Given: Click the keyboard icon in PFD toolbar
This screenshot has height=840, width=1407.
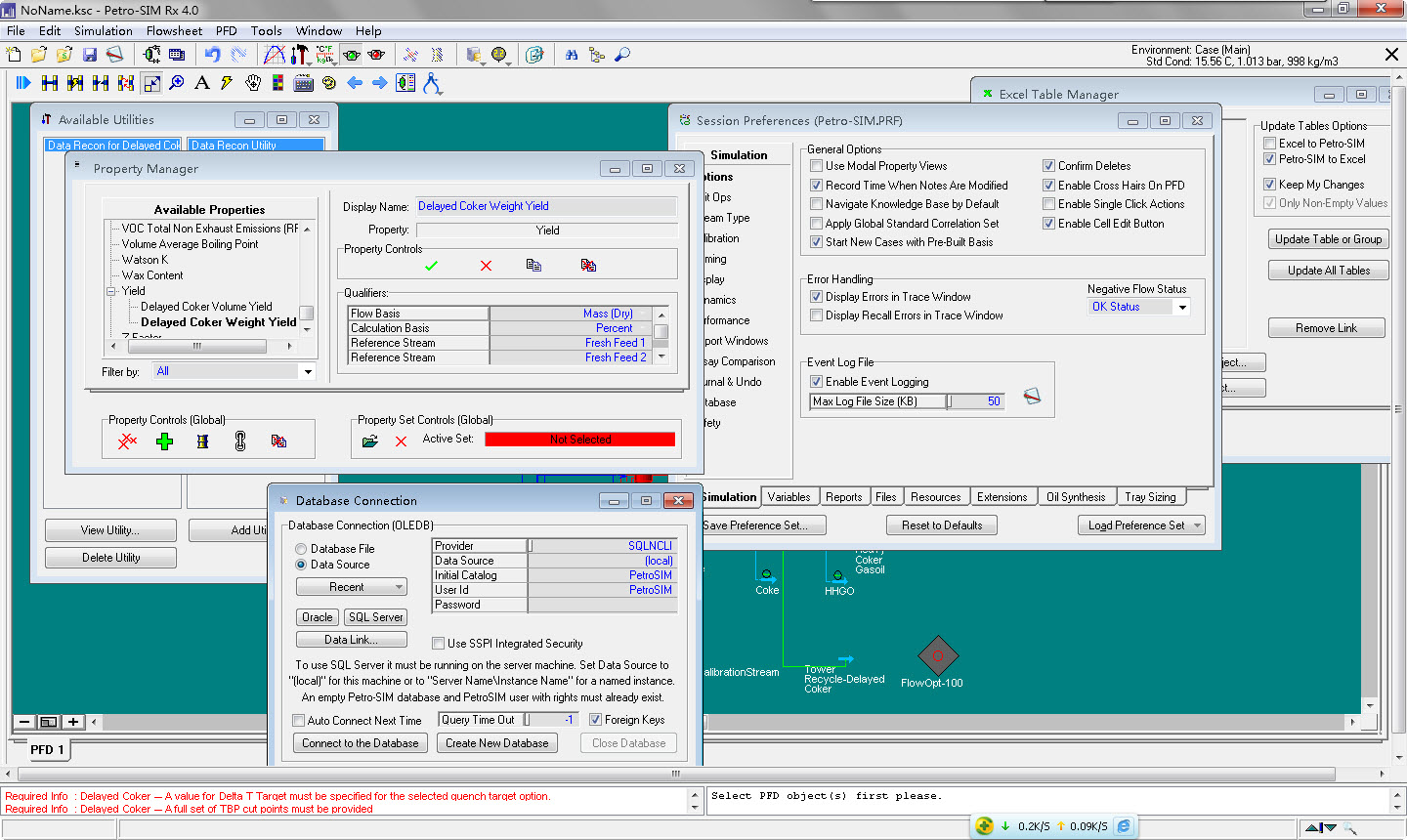Looking at the screenshot, I should click(x=304, y=83).
